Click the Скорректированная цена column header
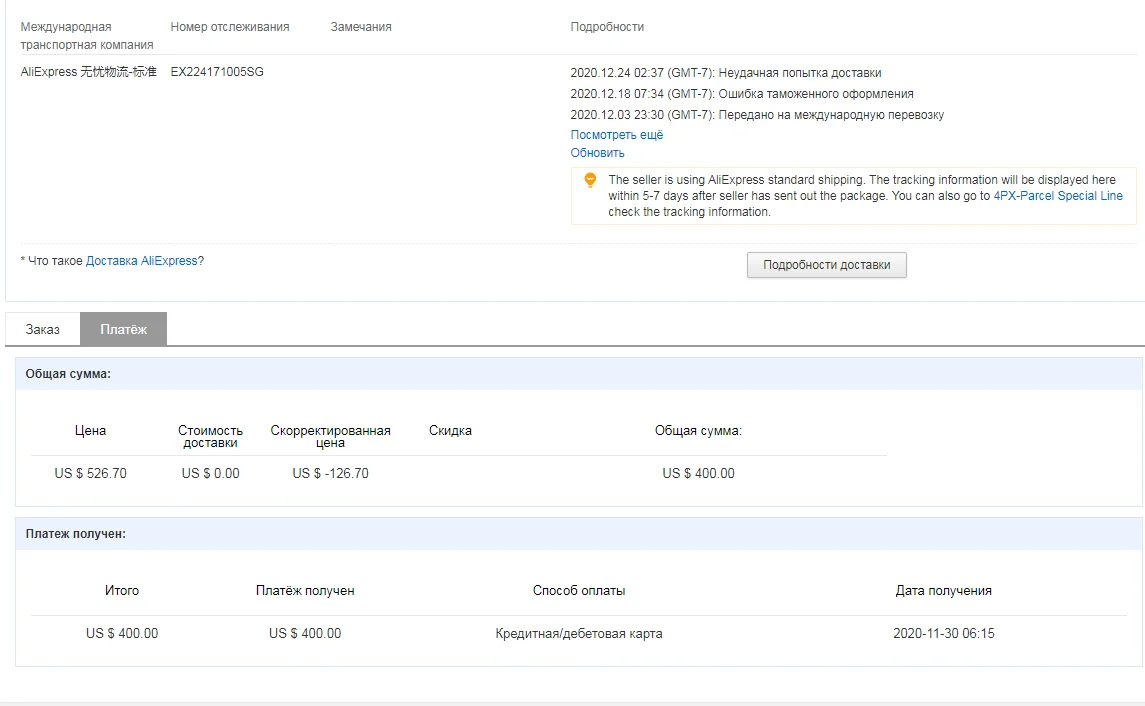 (x=330, y=437)
